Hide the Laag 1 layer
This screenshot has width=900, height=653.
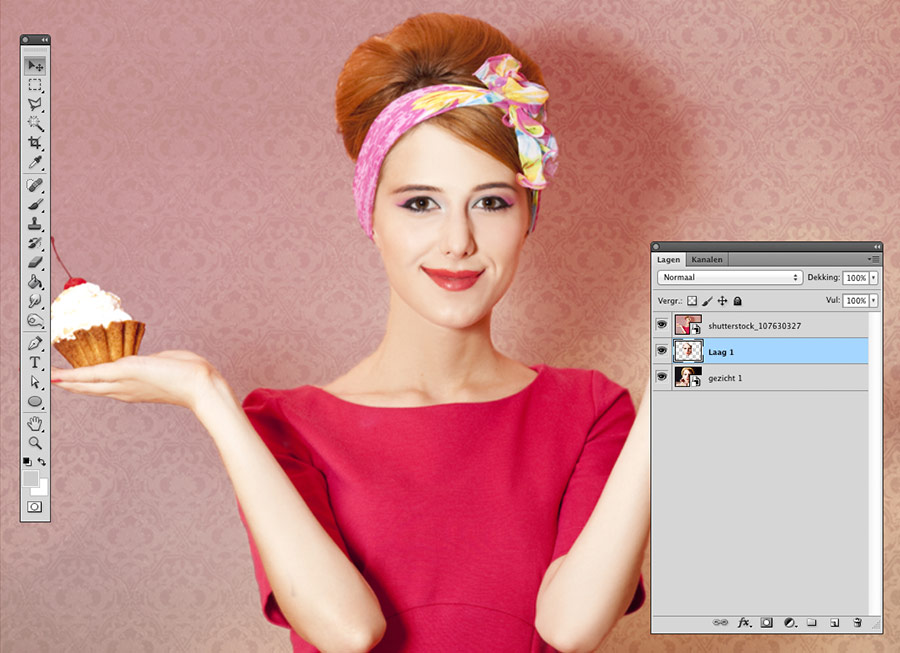[x=662, y=351]
